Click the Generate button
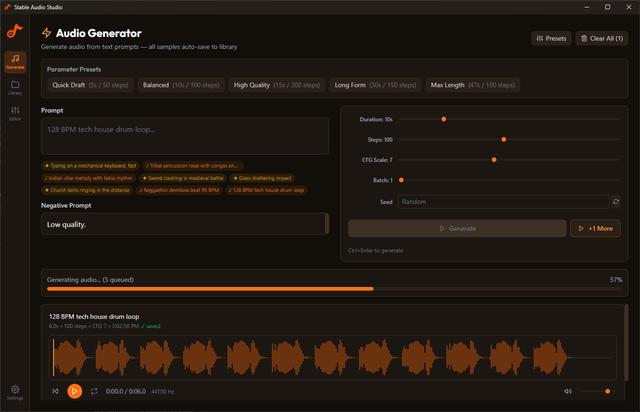The image size is (640, 412). point(457,229)
